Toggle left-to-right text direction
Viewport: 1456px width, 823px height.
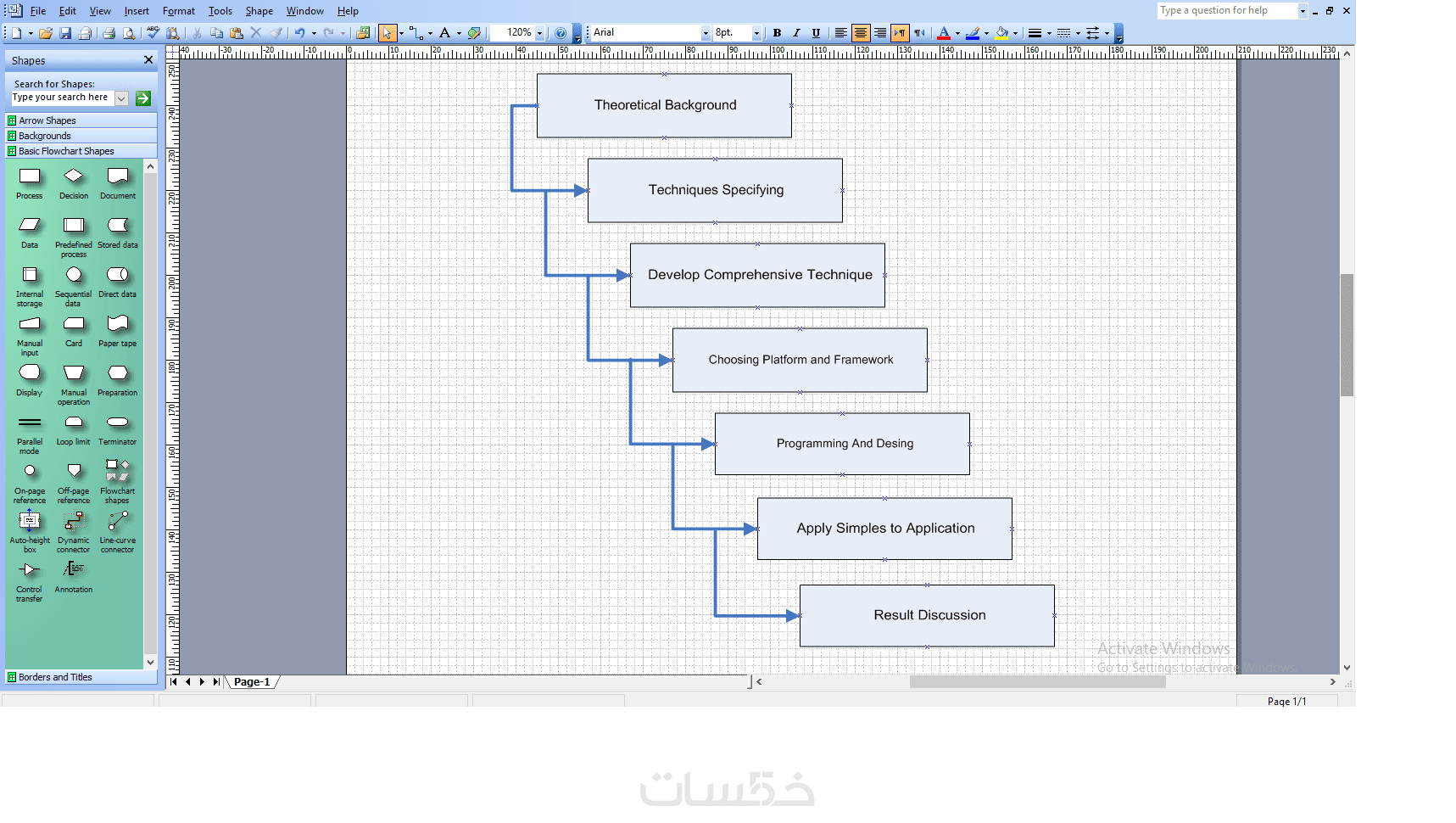click(900, 33)
